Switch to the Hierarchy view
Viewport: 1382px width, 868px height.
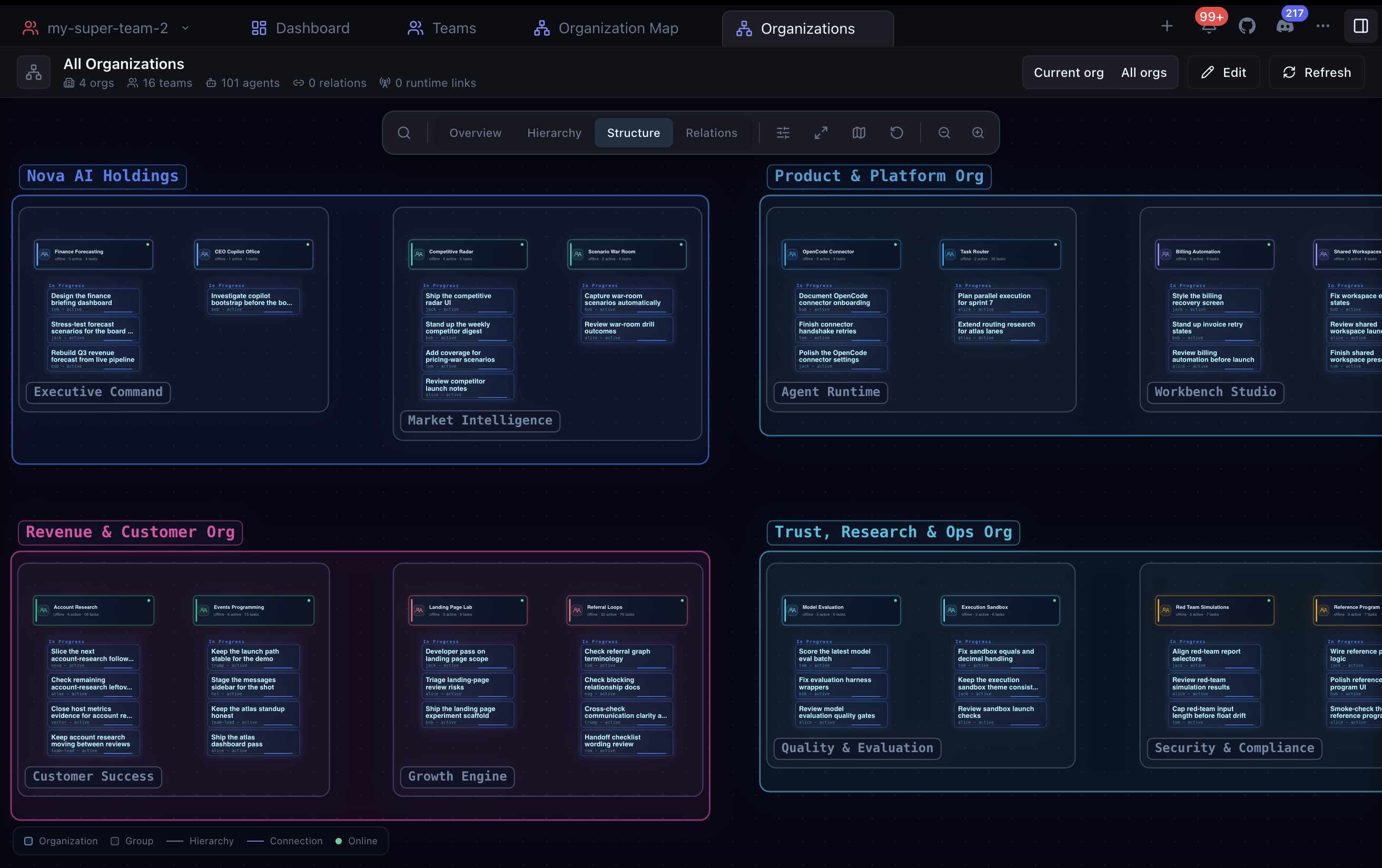[555, 133]
